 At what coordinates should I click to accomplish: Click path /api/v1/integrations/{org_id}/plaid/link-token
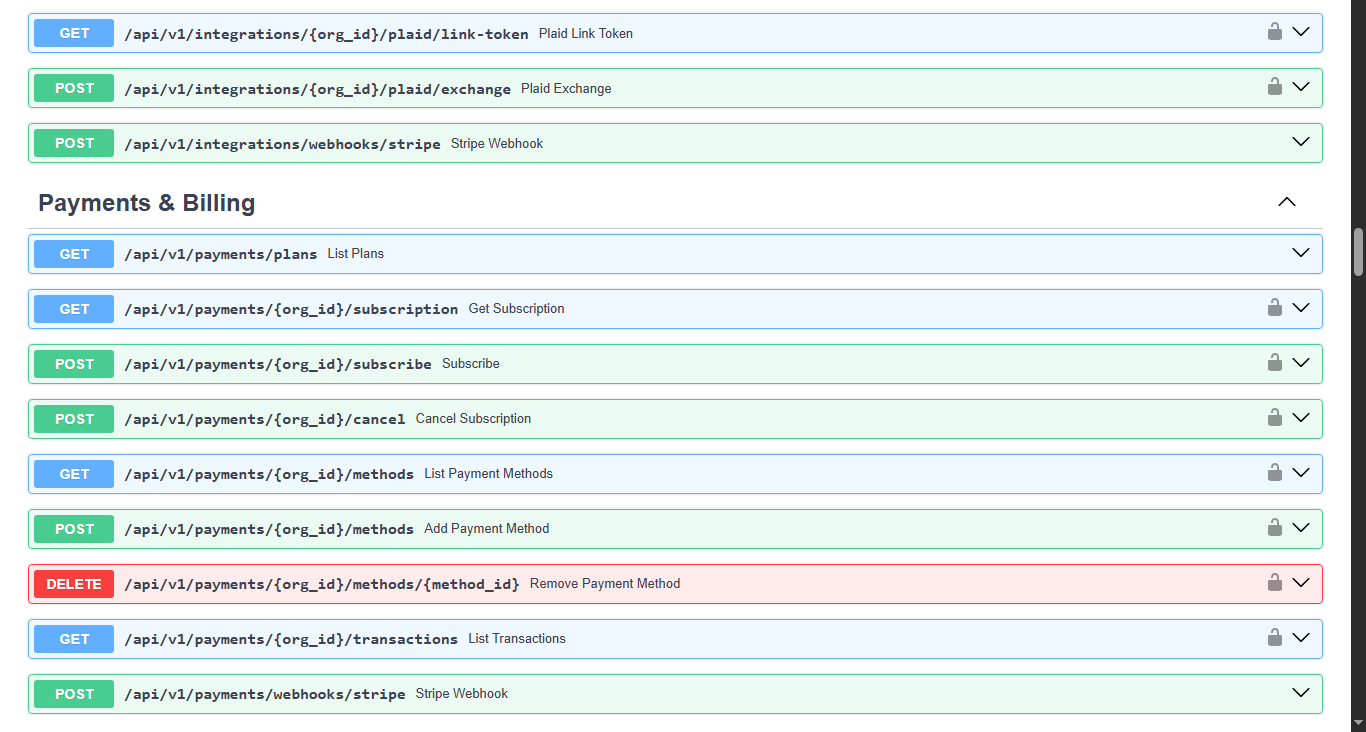click(x=326, y=34)
